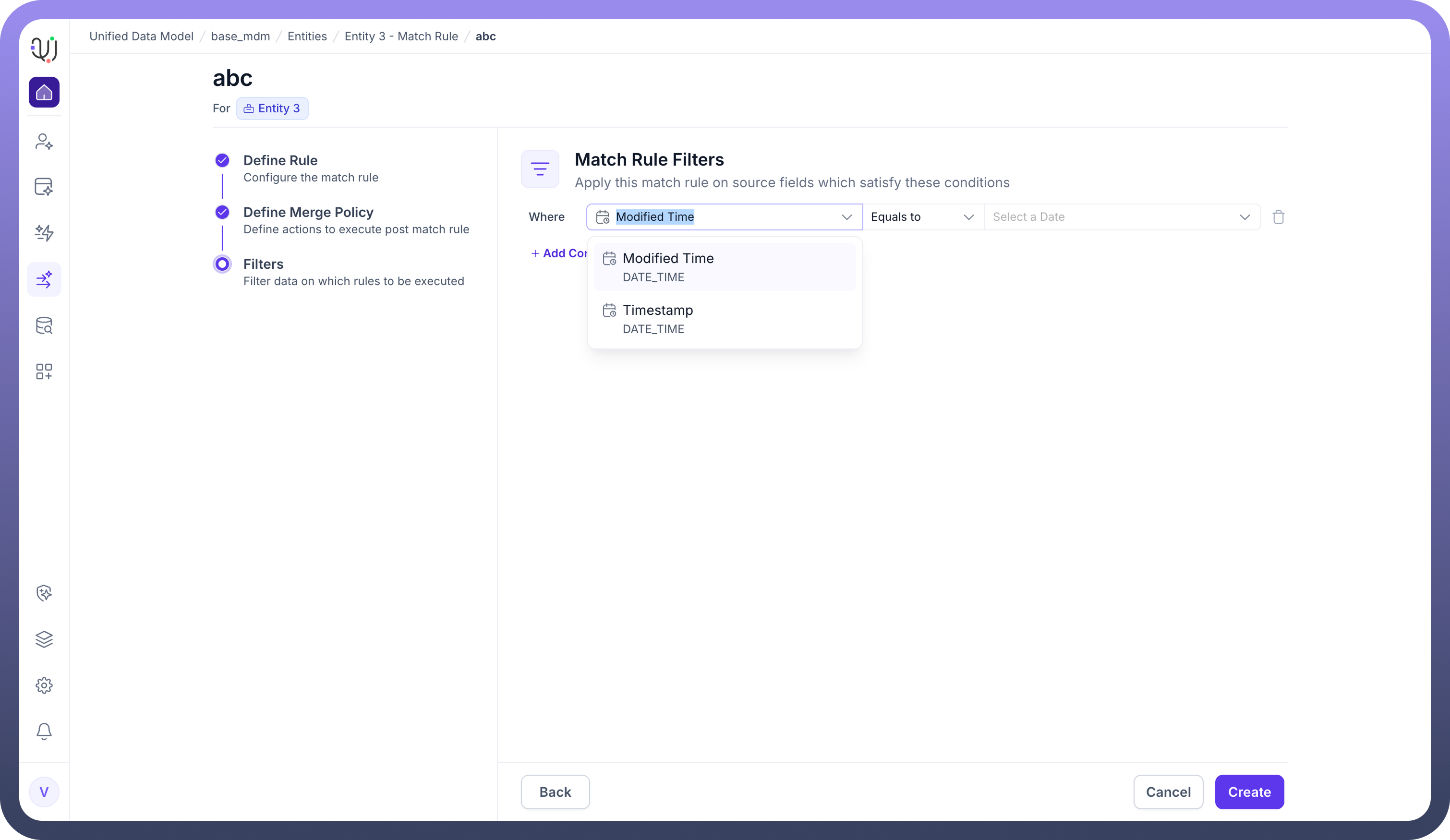Open settings gear in sidebar
1450x840 pixels.
tap(44, 685)
